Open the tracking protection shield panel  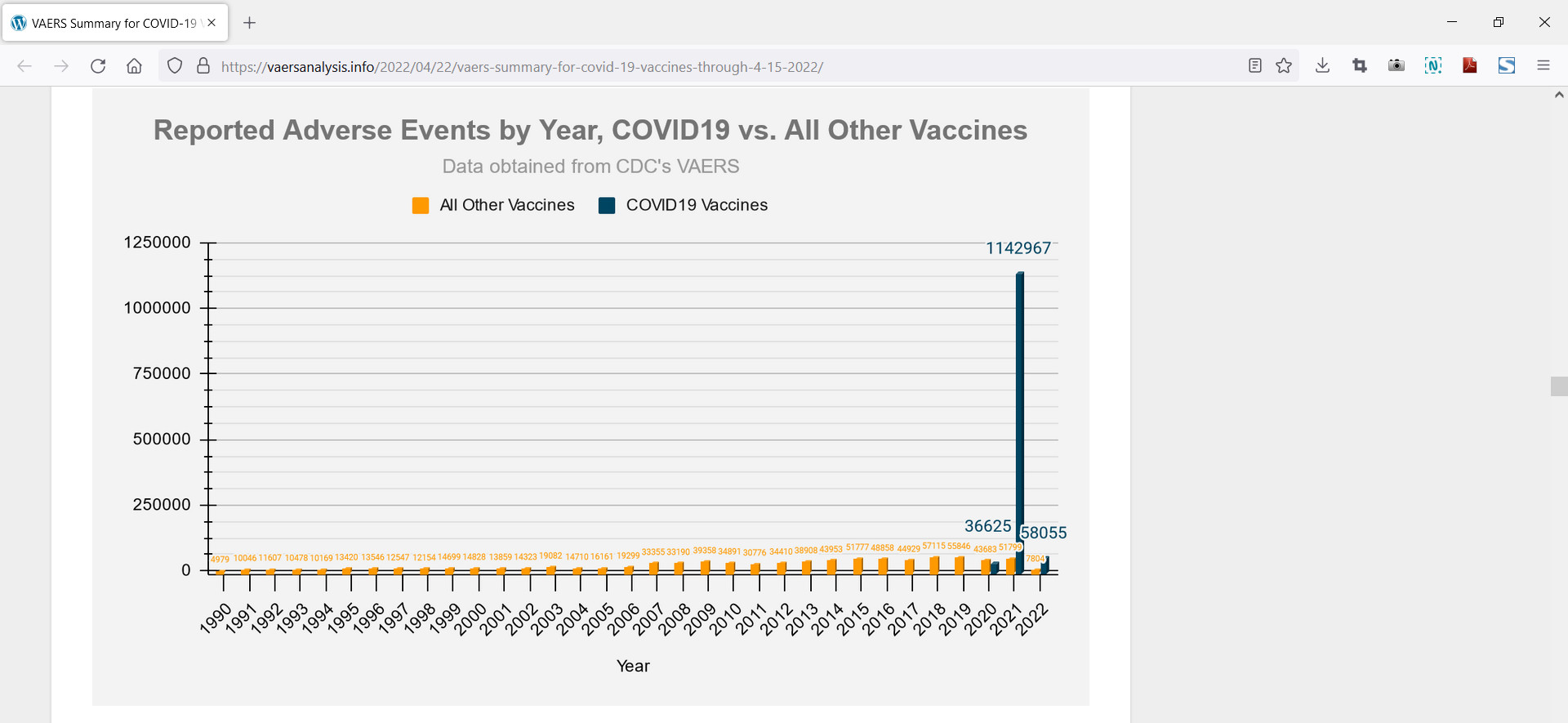tap(175, 66)
